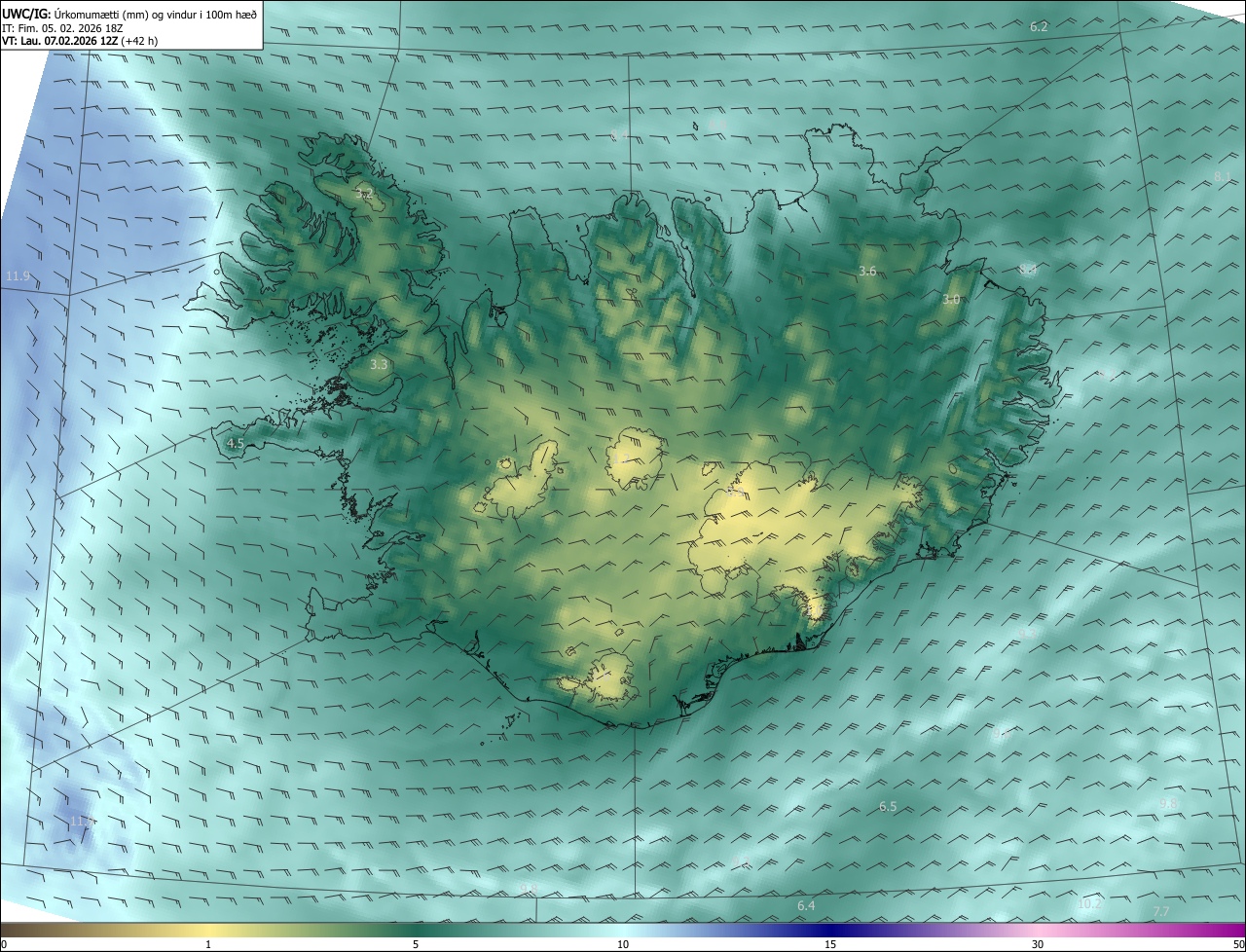Click the 8.1 value label

pyautogui.click(x=1223, y=176)
